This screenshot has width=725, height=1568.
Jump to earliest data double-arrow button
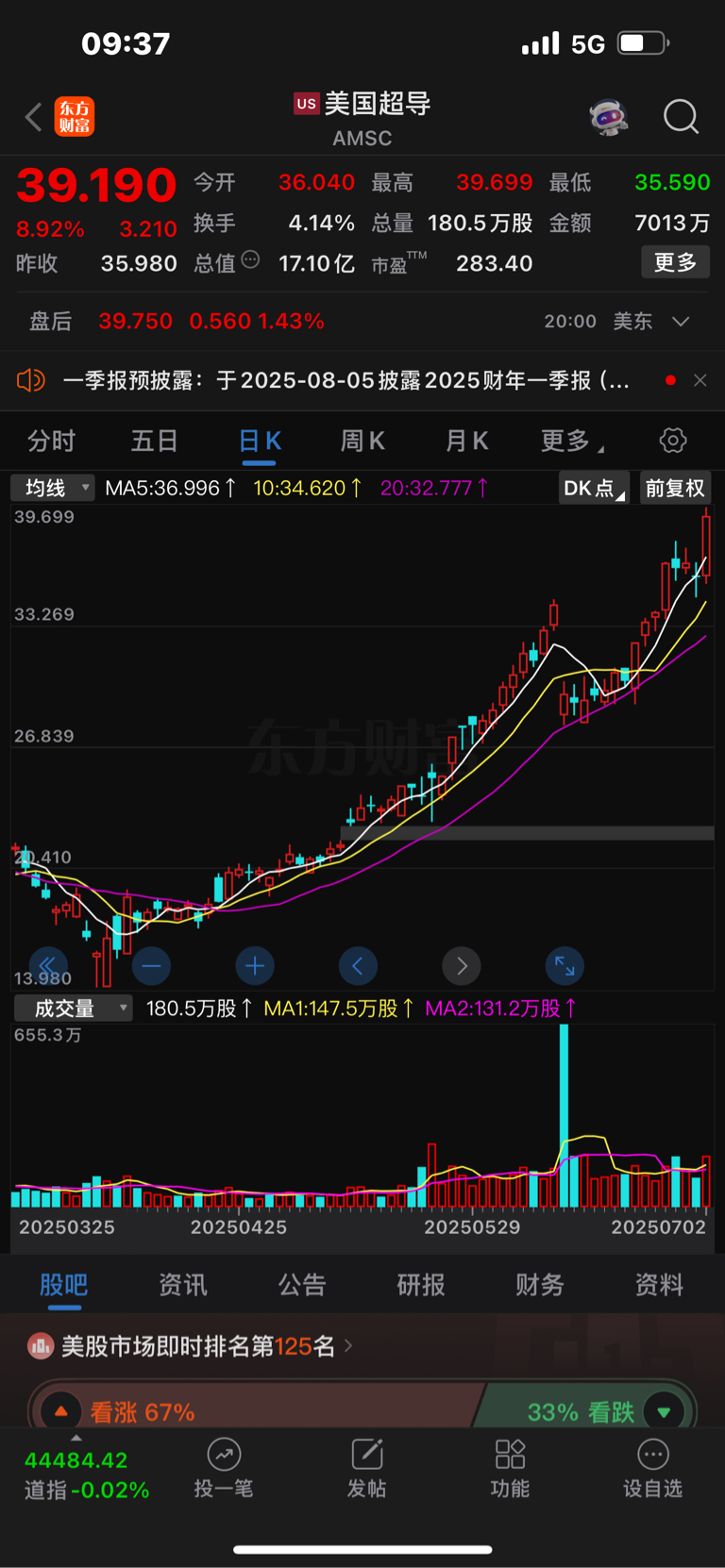point(48,965)
